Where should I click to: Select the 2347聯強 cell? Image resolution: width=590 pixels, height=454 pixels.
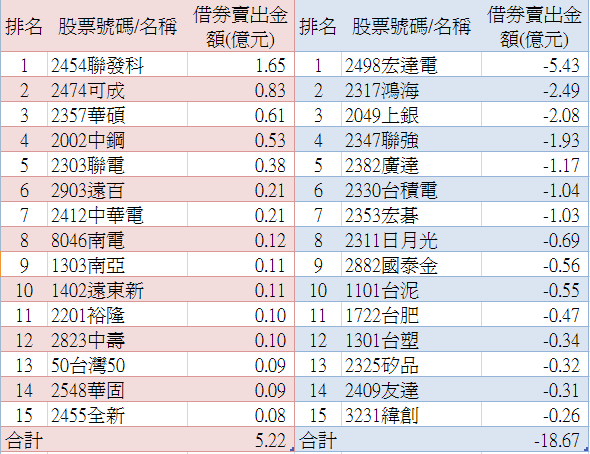coord(411,140)
